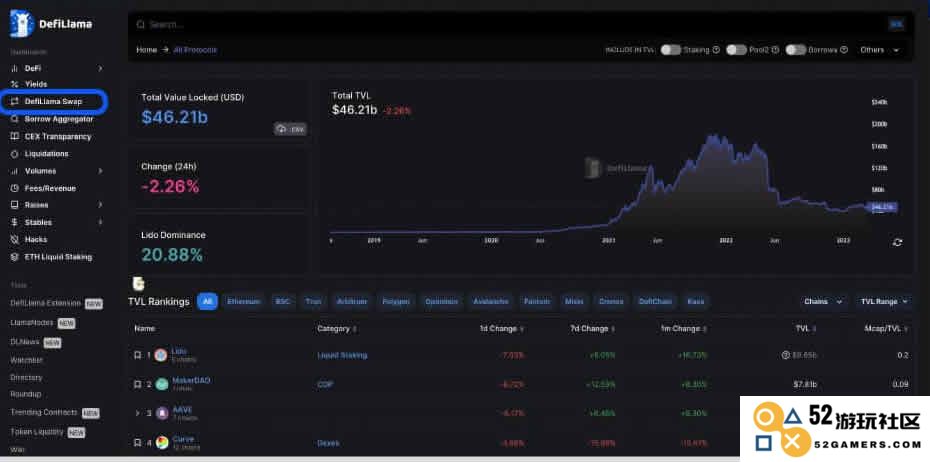Expand the Stables sidebar chevron
Image resolution: width=930 pixels, height=462 pixels.
(x=100, y=222)
